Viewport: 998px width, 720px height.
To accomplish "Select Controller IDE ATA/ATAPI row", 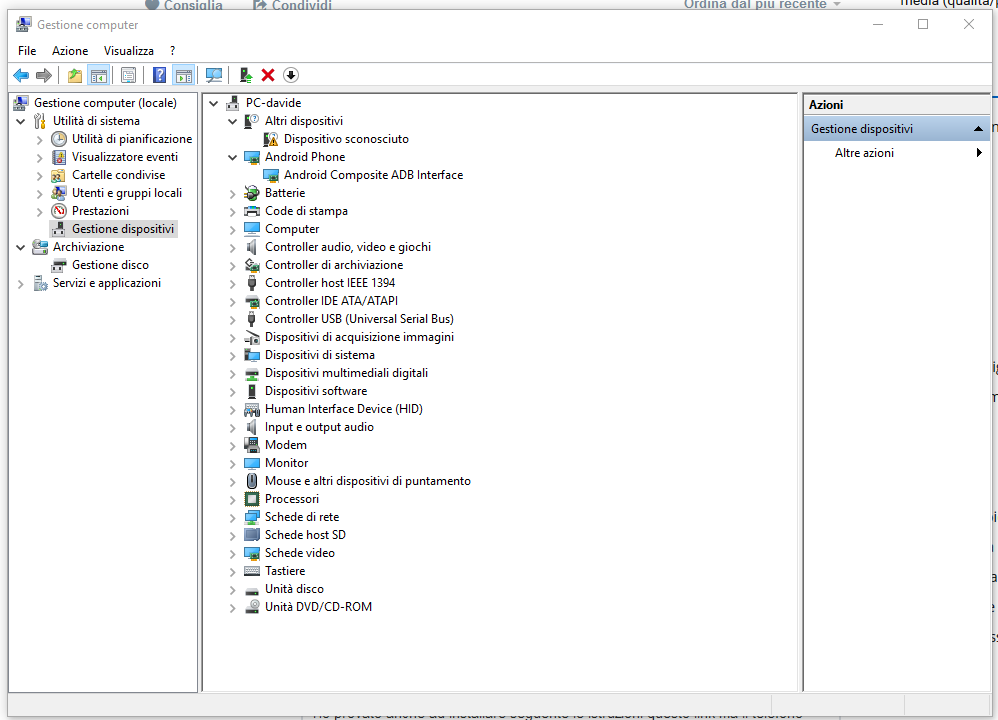I will coord(331,301).
